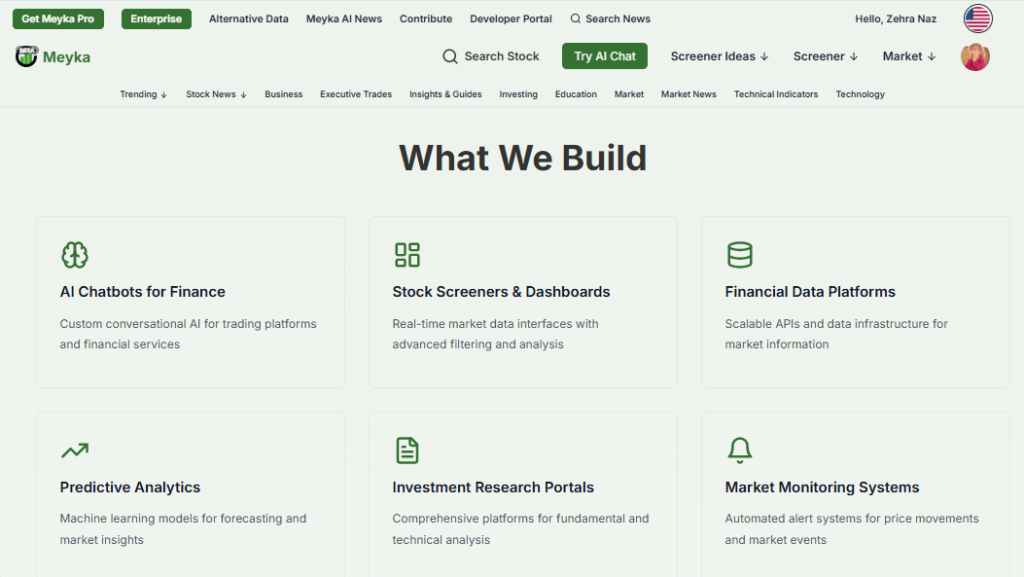
Task: Click the profile avatar photo
Action: coord(974,57)
